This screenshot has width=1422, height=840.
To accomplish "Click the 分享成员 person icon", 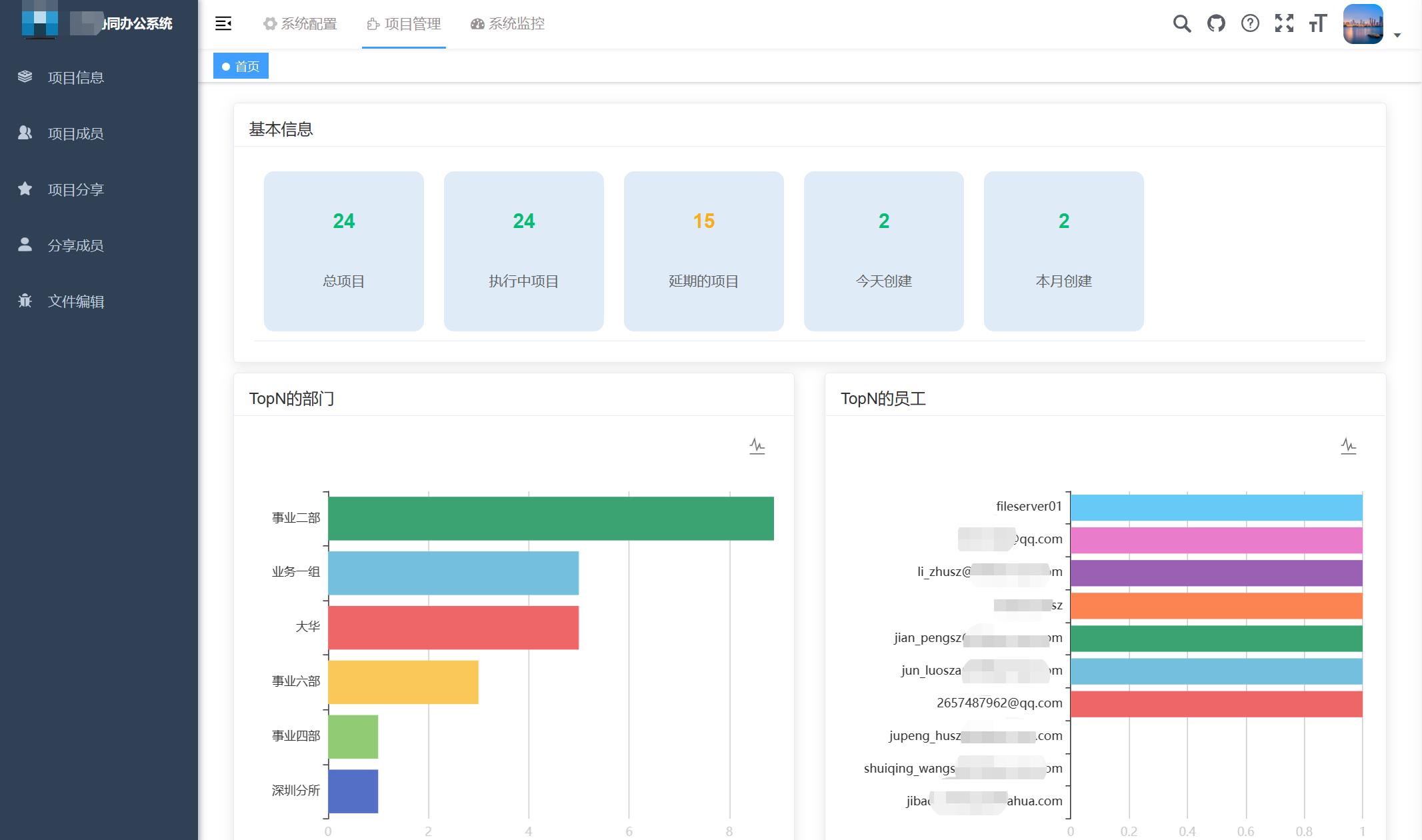I will pyautogui.click(x=25, y=245).
